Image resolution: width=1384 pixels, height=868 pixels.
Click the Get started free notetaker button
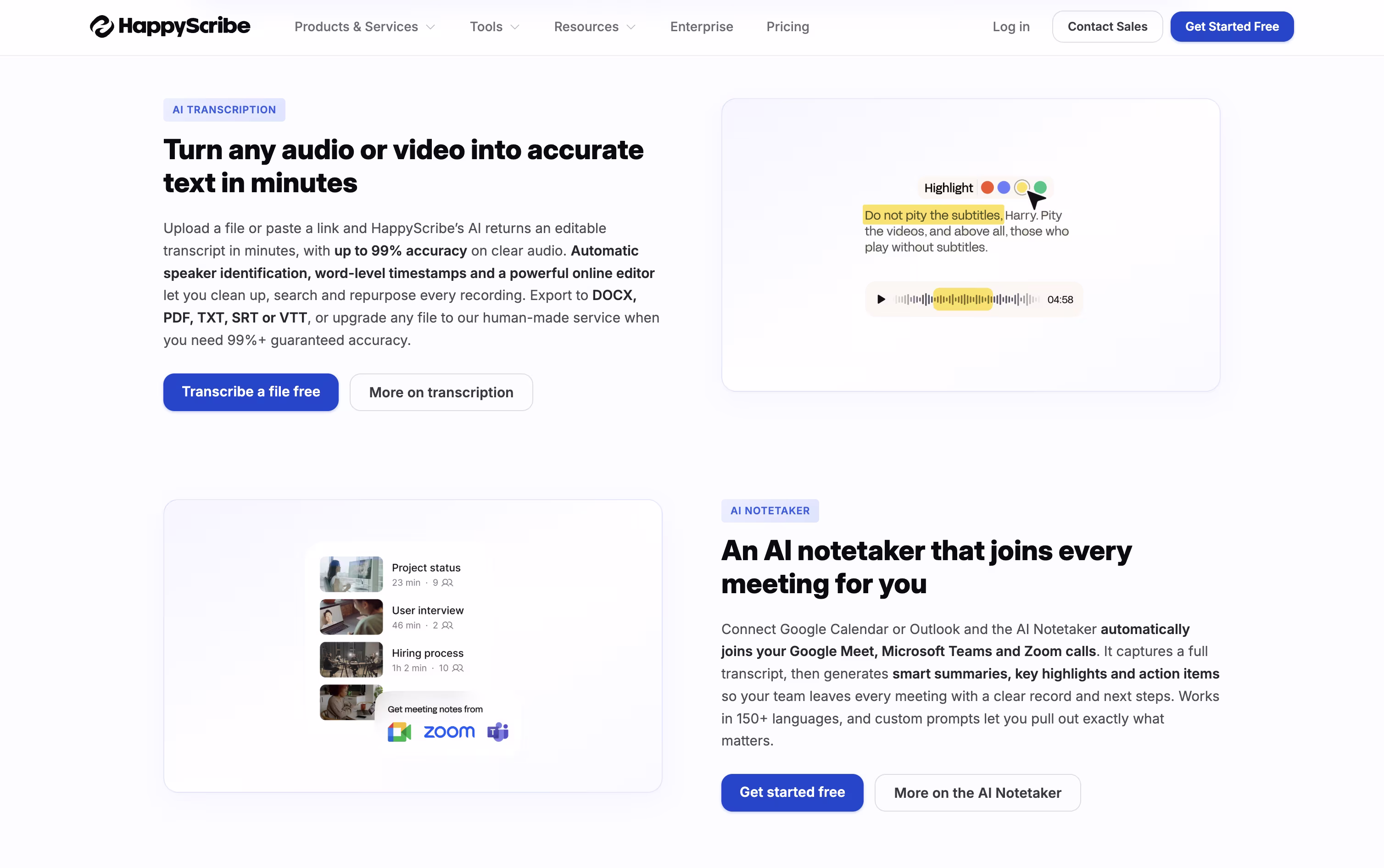pyautogui.click(x=792, y=793)
